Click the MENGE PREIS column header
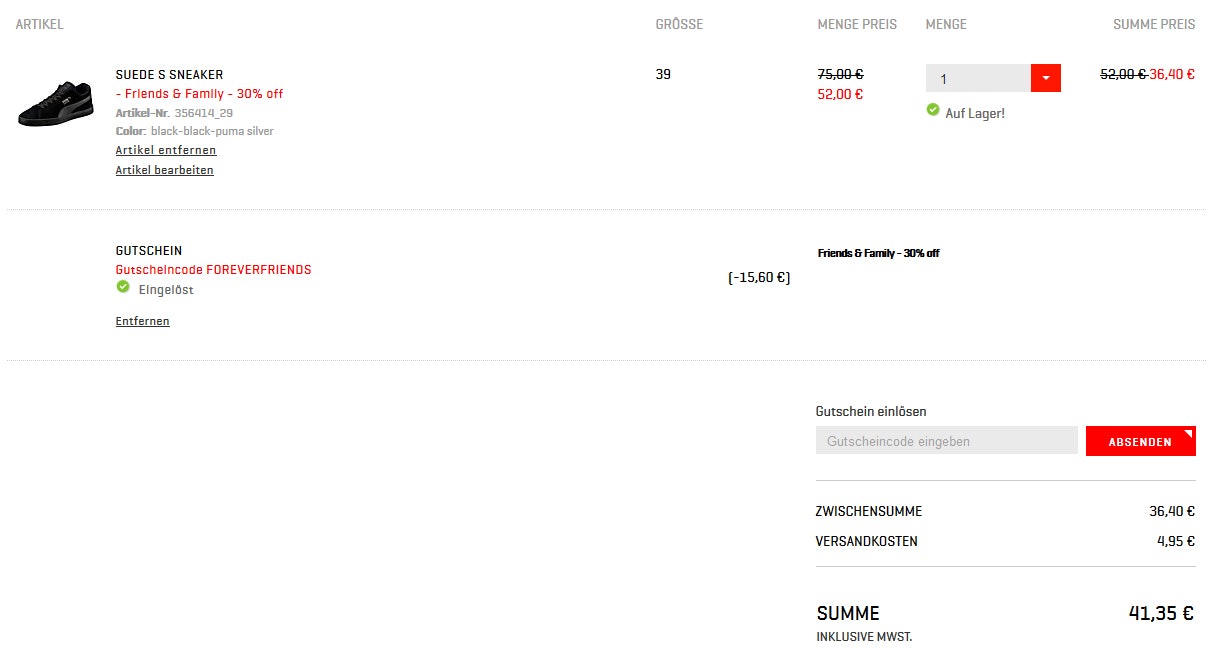Screen dimensions: 1222x659 [857, 24]
